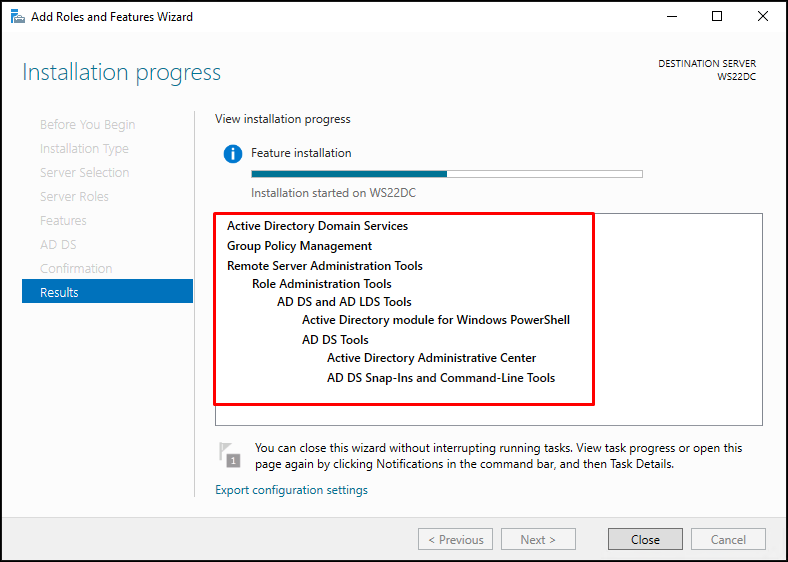Select the Server Selection step in the sidebar
The image size is (788, 562).
pyautogui.click(x=84, y=172)
